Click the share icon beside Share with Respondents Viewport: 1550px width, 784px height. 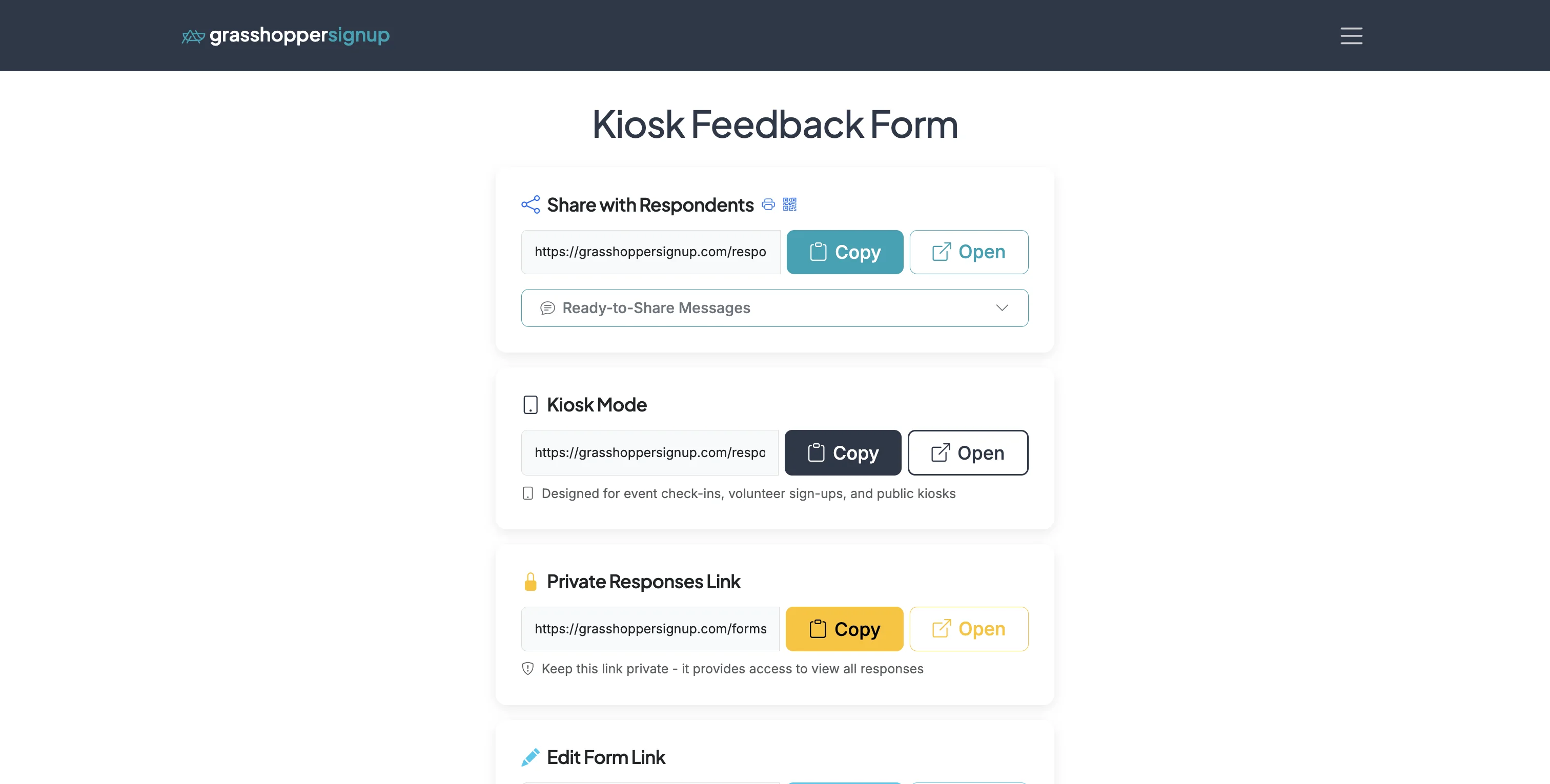tap(530, 204)
